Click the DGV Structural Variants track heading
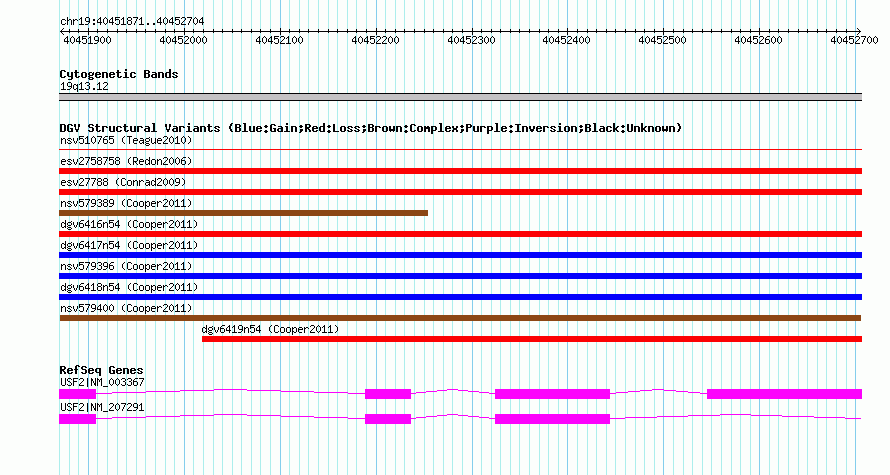The width and height of the screenshot is (890, 475). tap(371, 128)
